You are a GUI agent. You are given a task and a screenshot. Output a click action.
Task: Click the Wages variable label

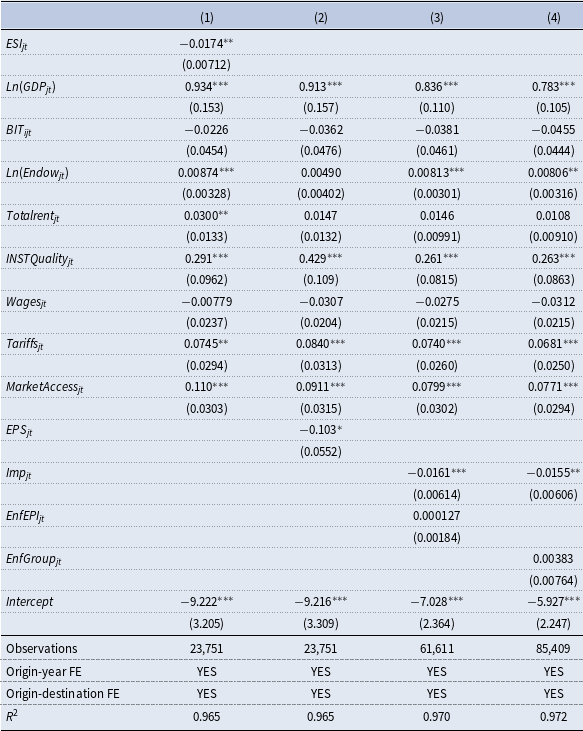pos(26,302)
